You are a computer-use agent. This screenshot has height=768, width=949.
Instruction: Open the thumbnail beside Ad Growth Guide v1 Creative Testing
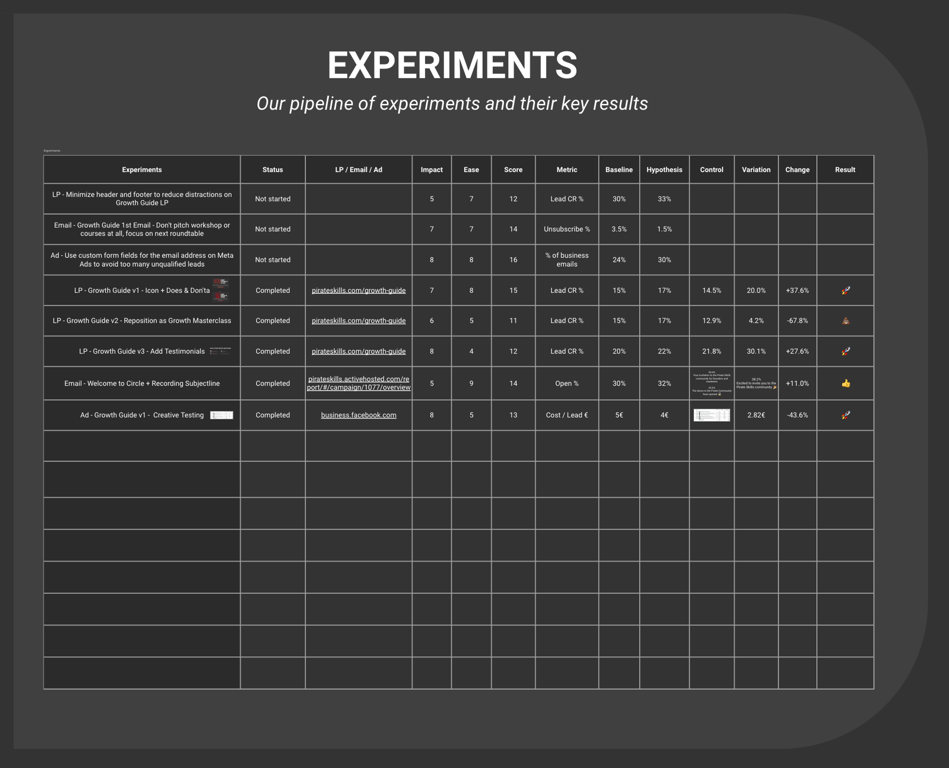222,415
